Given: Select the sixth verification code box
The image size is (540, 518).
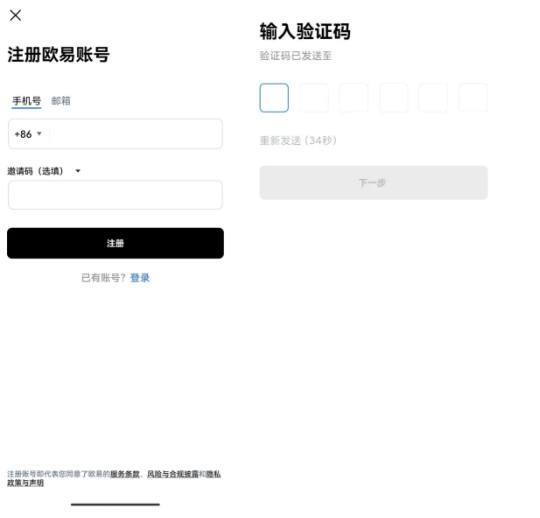Looking at the screenshot, I should [473, 98].
